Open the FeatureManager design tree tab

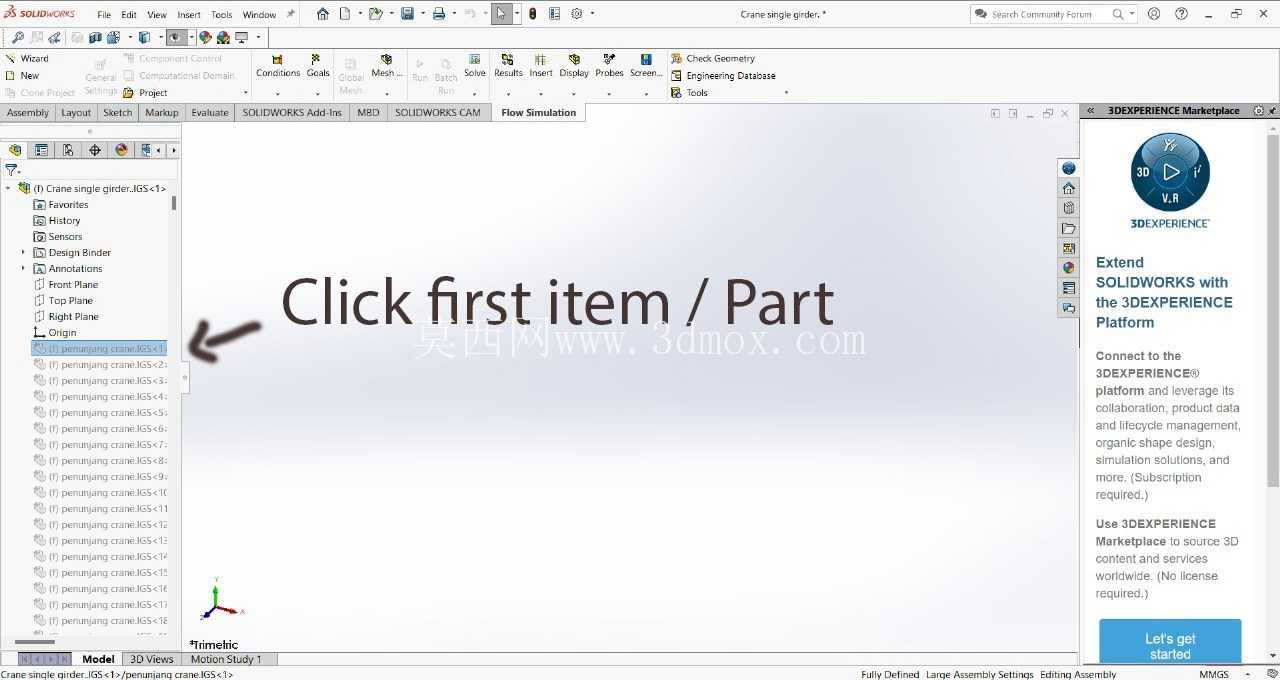[15, 150]
